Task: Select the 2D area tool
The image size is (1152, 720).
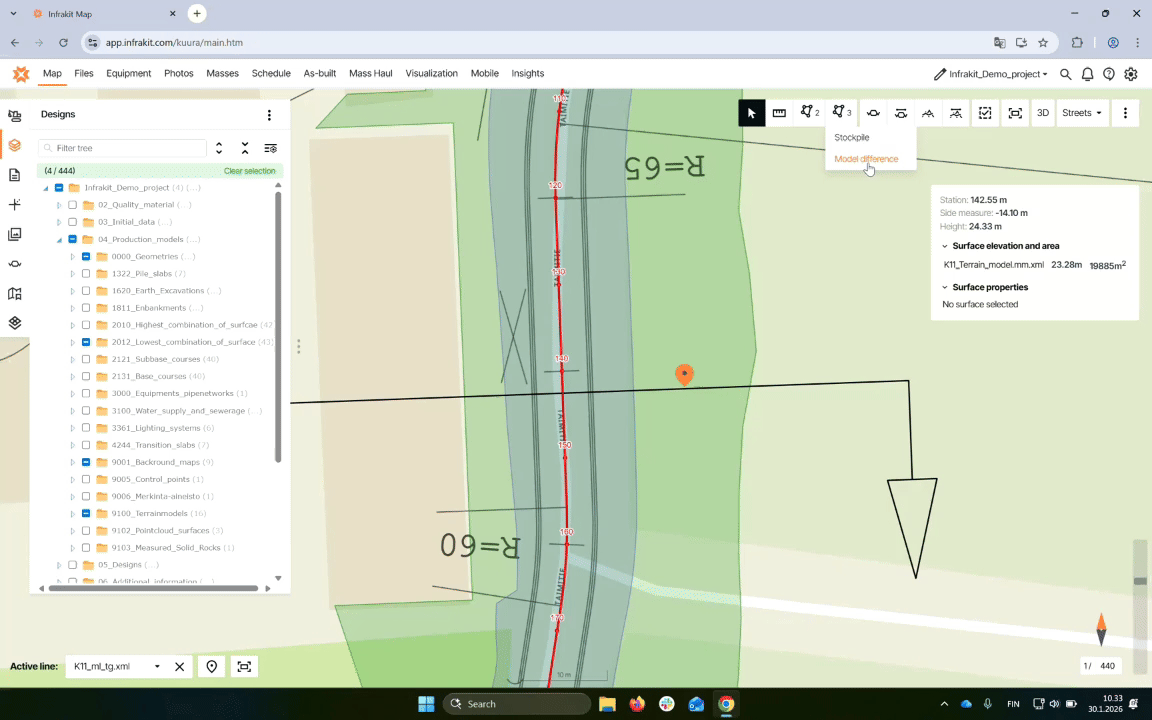Action: coord(810,113)
